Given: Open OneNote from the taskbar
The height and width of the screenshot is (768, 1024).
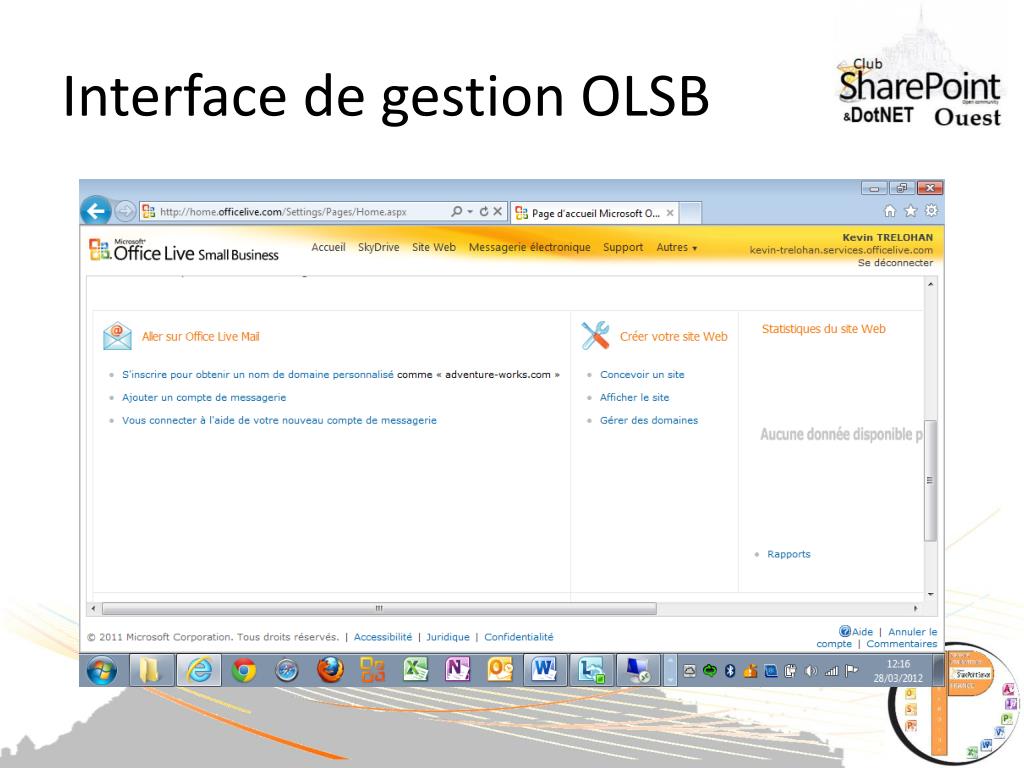Looking at the screenshot, I should pos(458,669).
